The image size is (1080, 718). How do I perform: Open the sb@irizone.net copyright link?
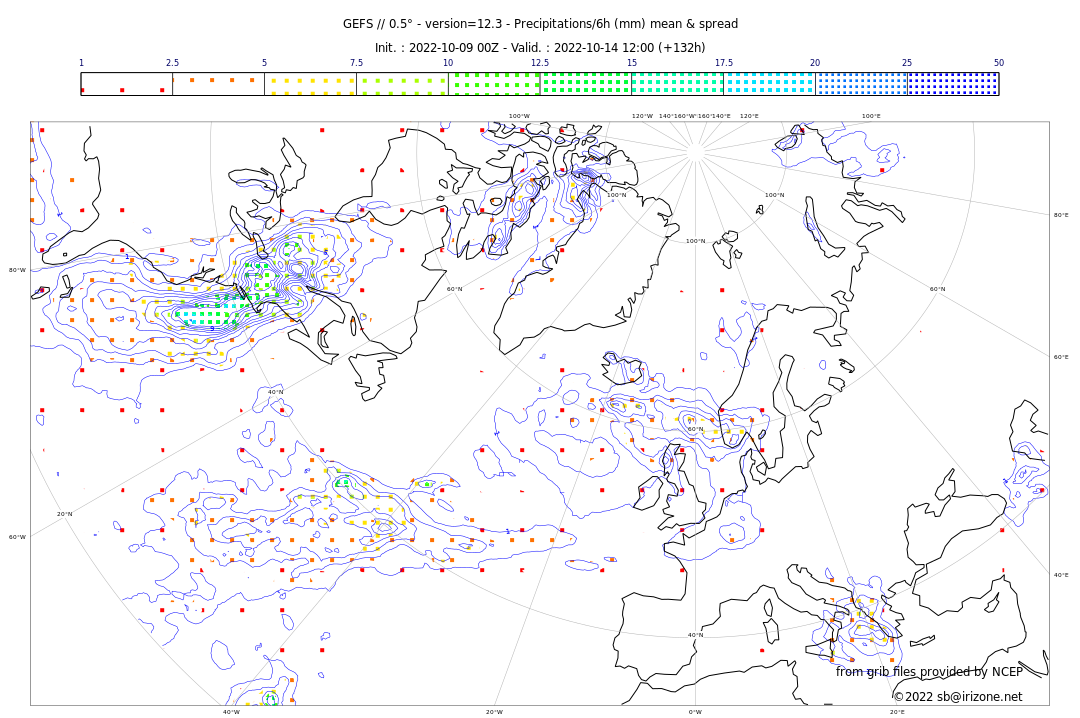point(957,697)
